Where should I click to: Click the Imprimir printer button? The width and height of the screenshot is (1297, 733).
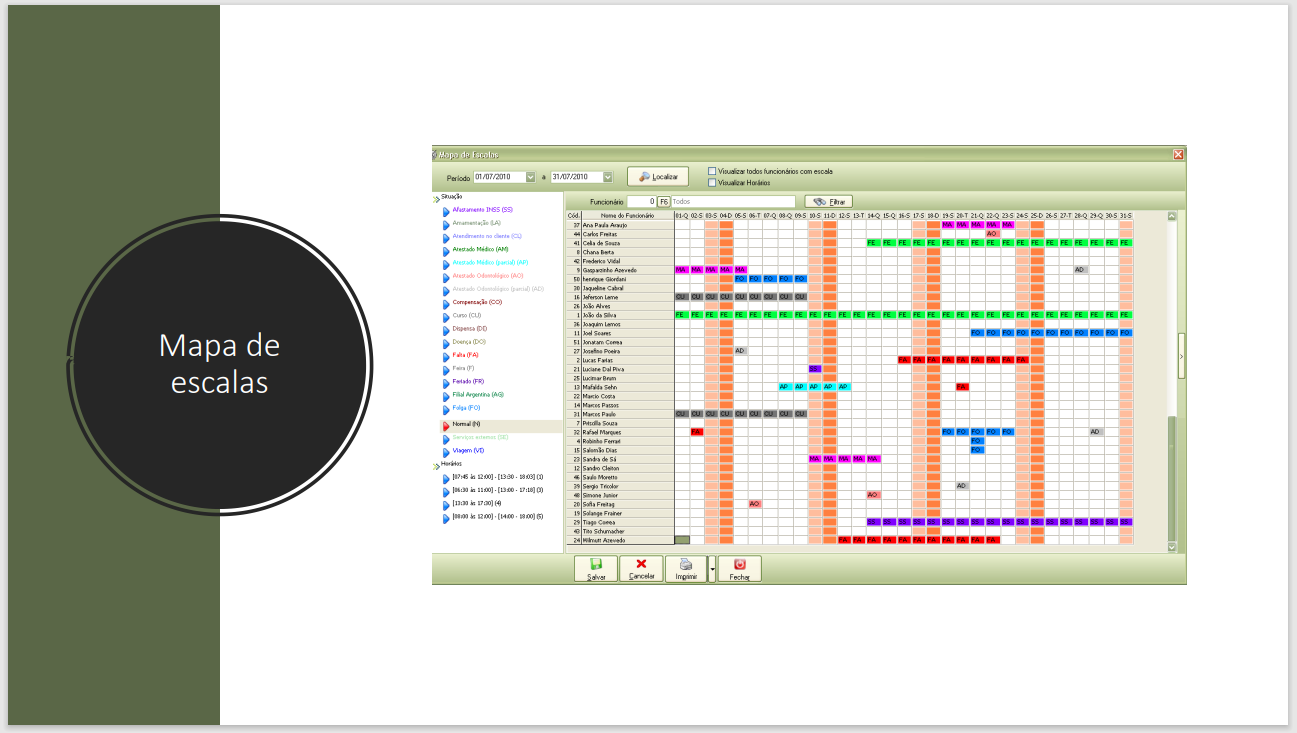point(686,569)
